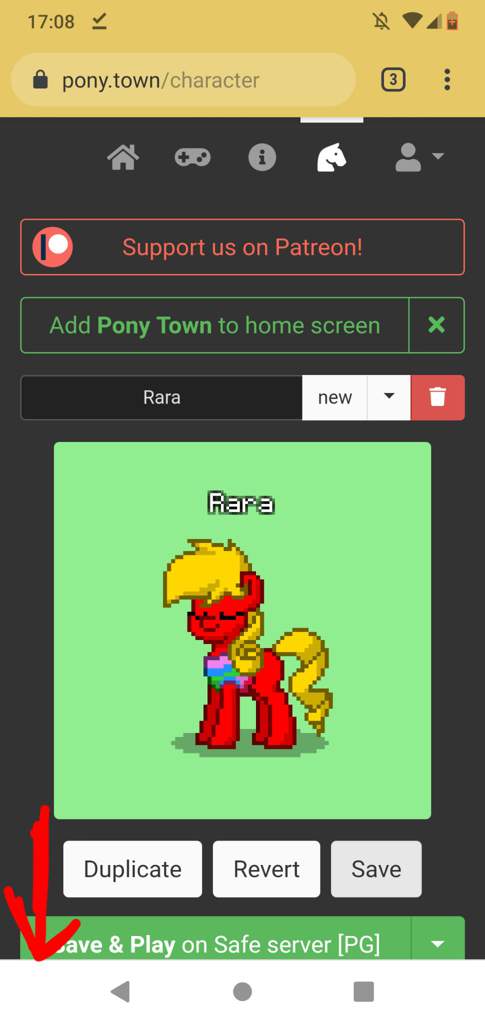
Task: Open Chrome three-dot menu
Action: coord(447,80)
